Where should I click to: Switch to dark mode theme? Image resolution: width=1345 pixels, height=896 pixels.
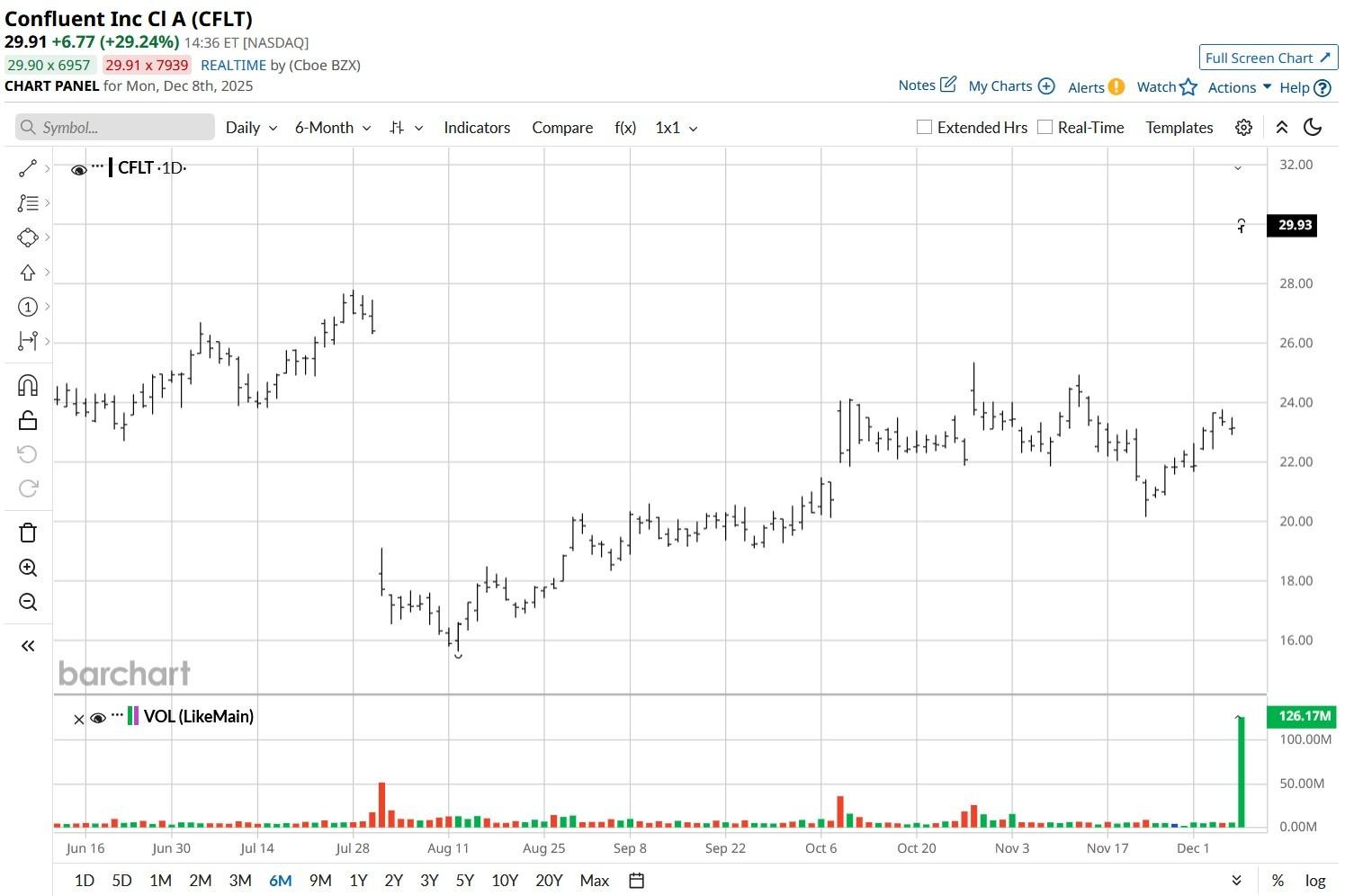pos(1313,128)
